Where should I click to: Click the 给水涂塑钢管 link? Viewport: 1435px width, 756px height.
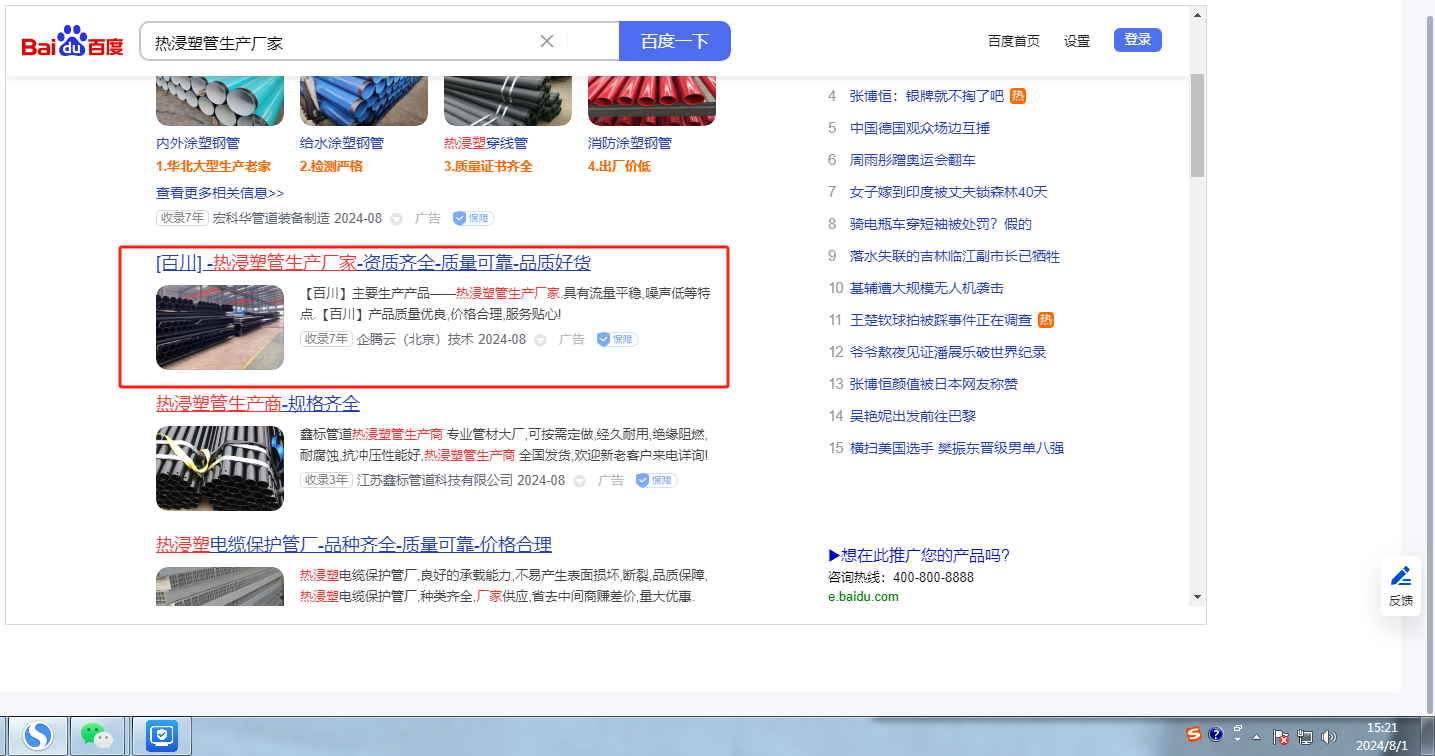[342, 143]
